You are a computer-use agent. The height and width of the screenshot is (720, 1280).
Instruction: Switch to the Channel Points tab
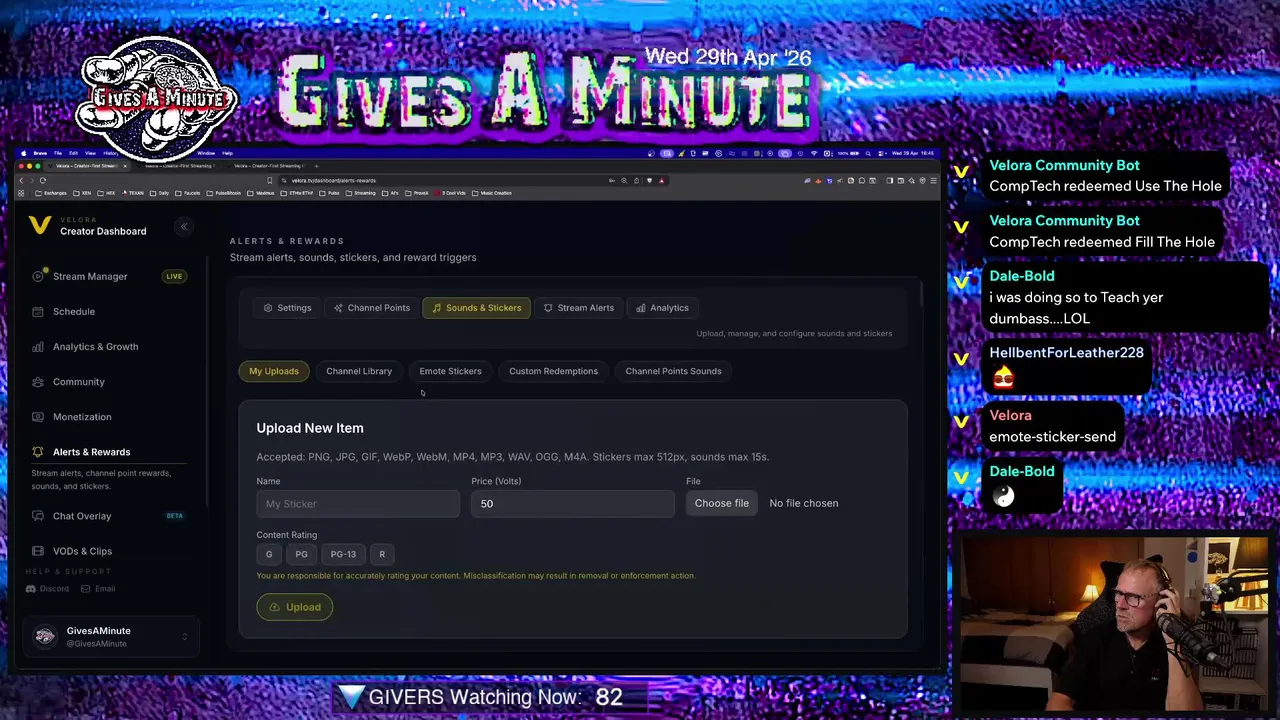point(372,308)
